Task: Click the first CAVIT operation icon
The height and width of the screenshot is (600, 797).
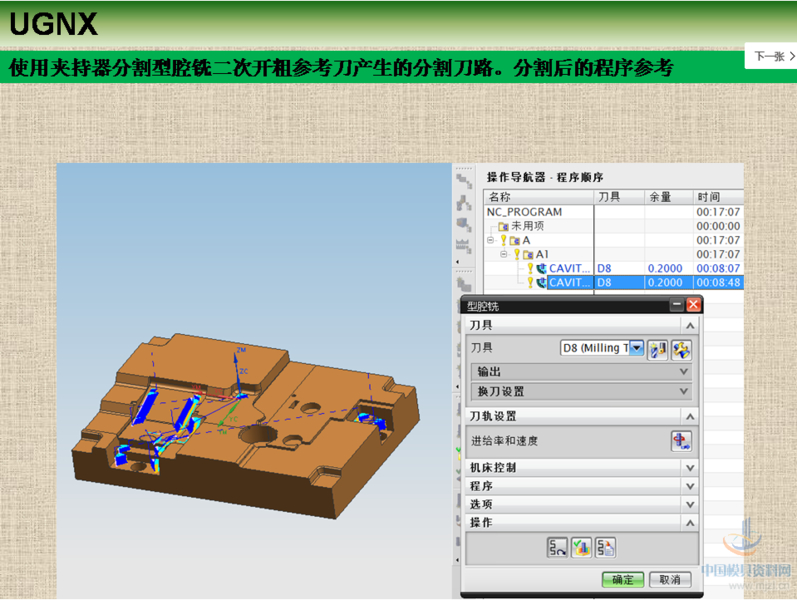Action: pos(541,269)
